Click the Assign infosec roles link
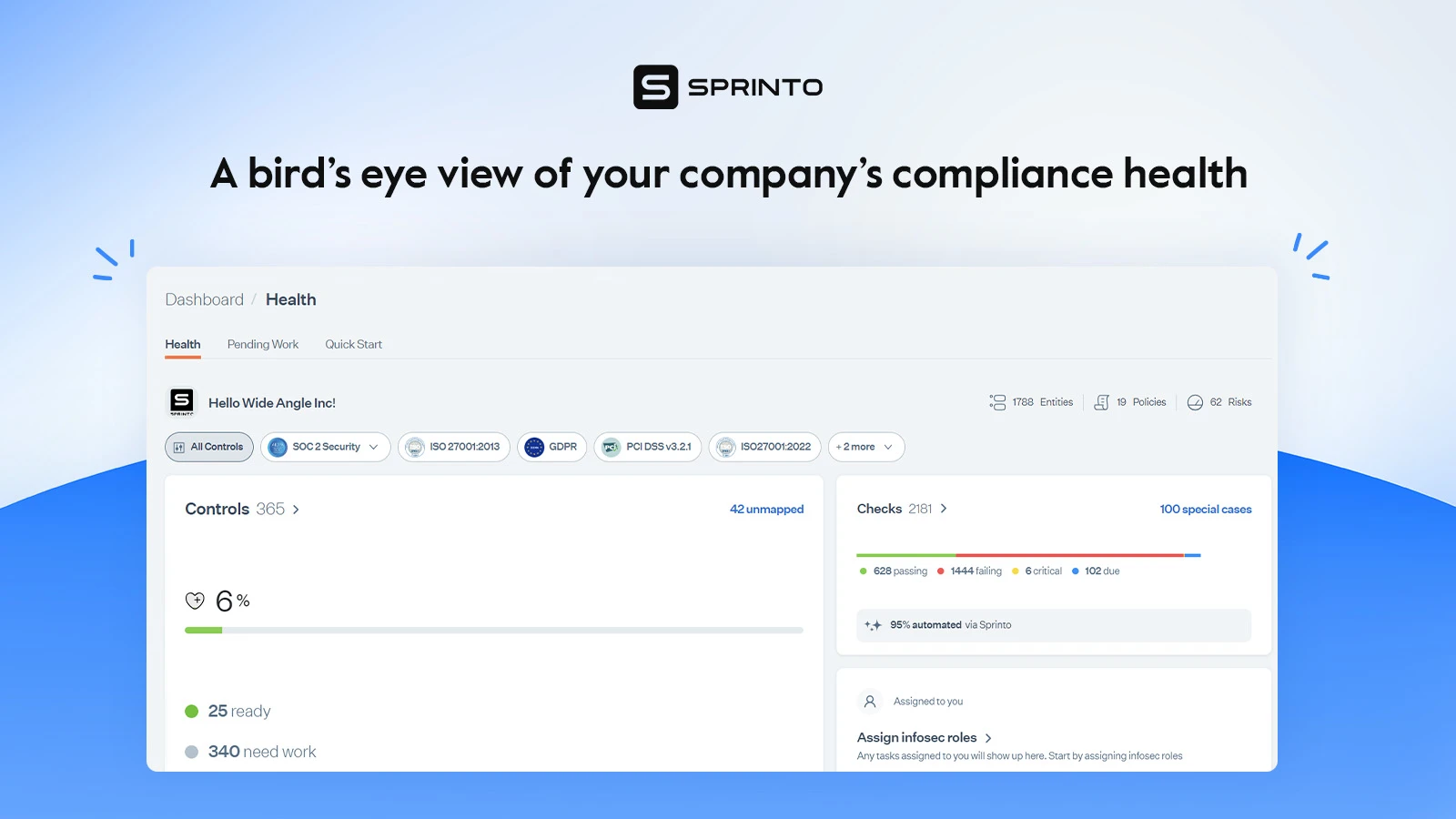This screenshot has width=1456, height=819. (917, 738)
